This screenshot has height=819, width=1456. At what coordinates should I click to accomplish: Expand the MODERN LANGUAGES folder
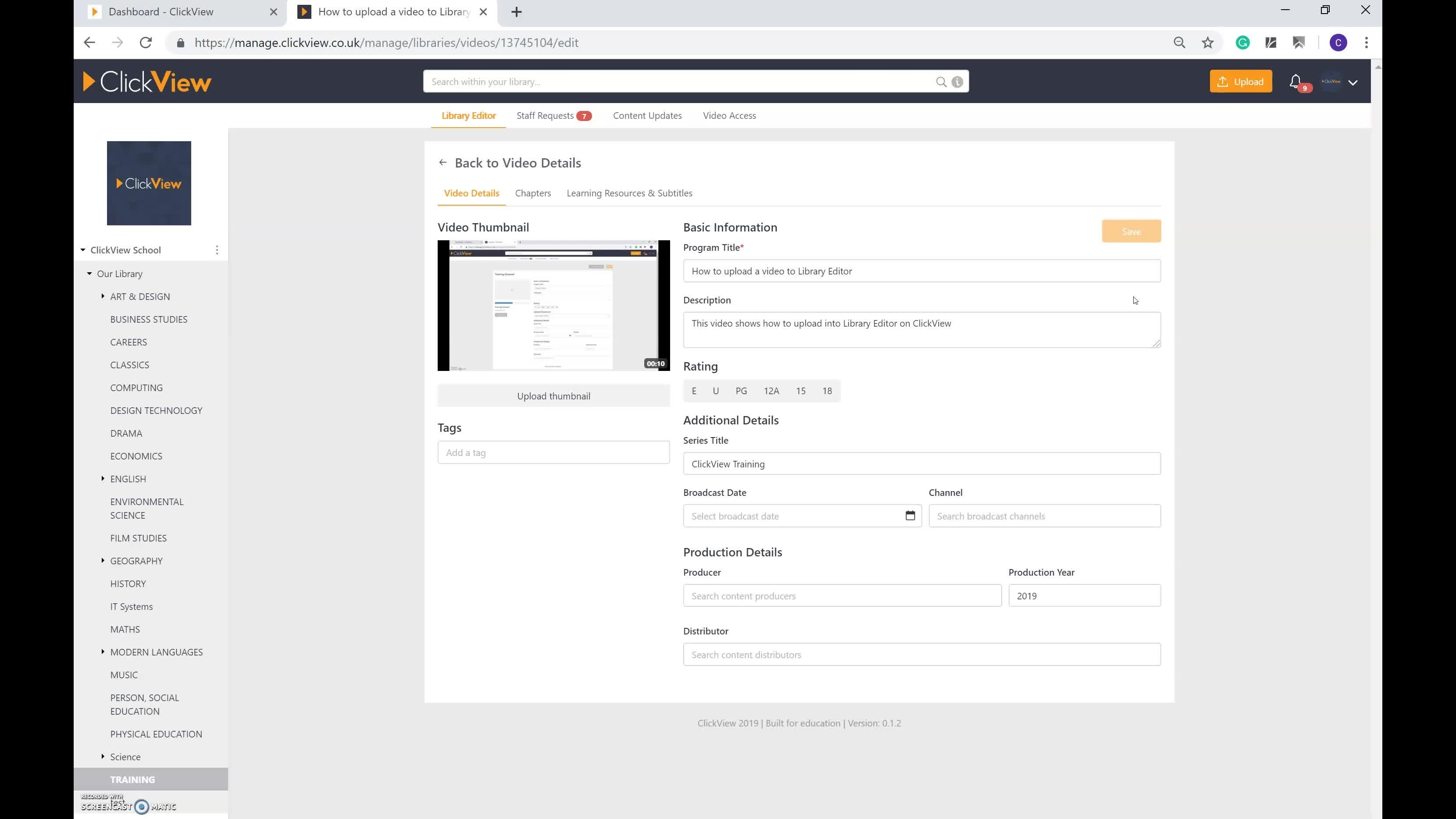click(x=103, y=651)
